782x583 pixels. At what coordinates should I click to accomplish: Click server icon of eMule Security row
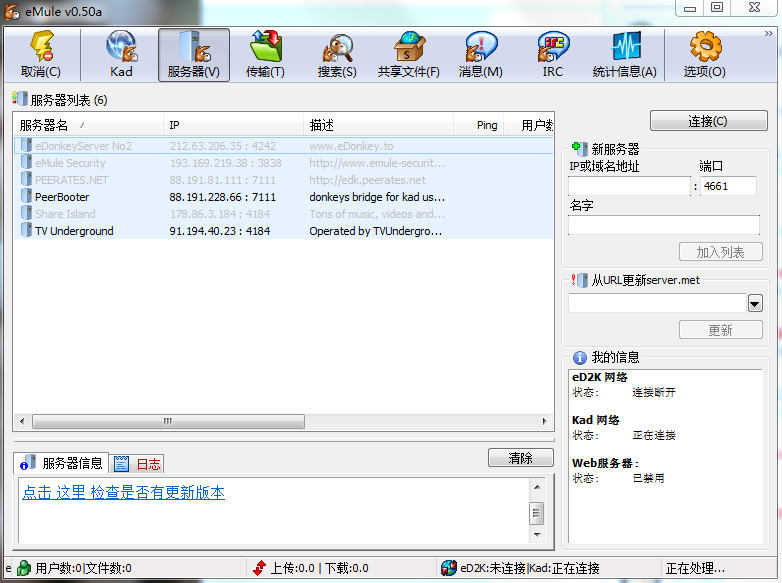27,163
